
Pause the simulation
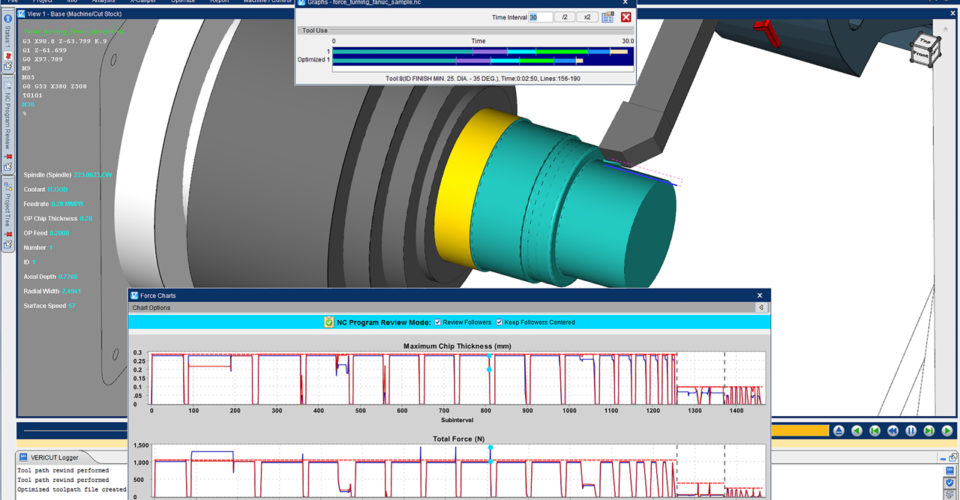click(x=911, y=431)
